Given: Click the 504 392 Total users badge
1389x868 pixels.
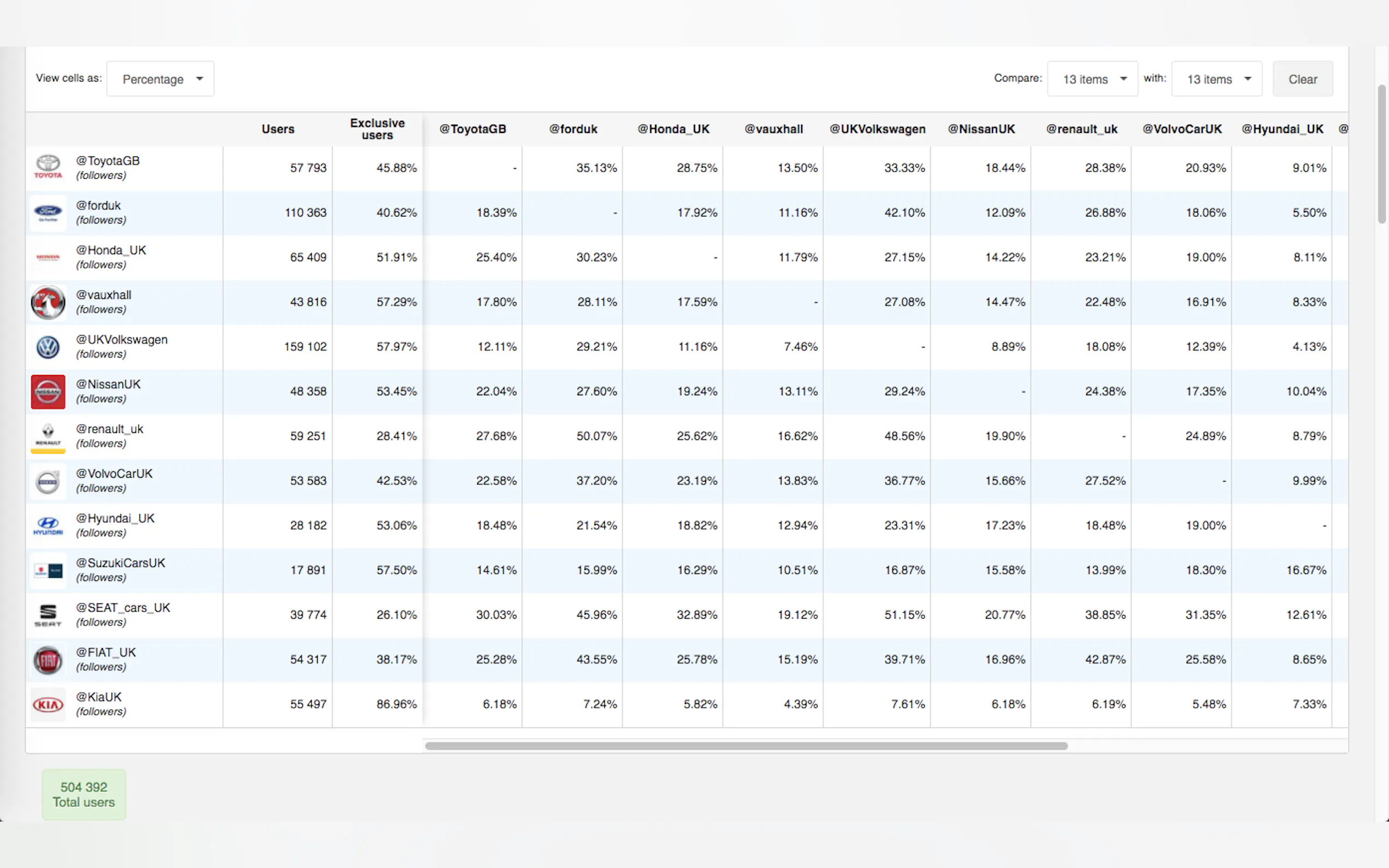Looking at the screenshot, I should tap(84, 795).
